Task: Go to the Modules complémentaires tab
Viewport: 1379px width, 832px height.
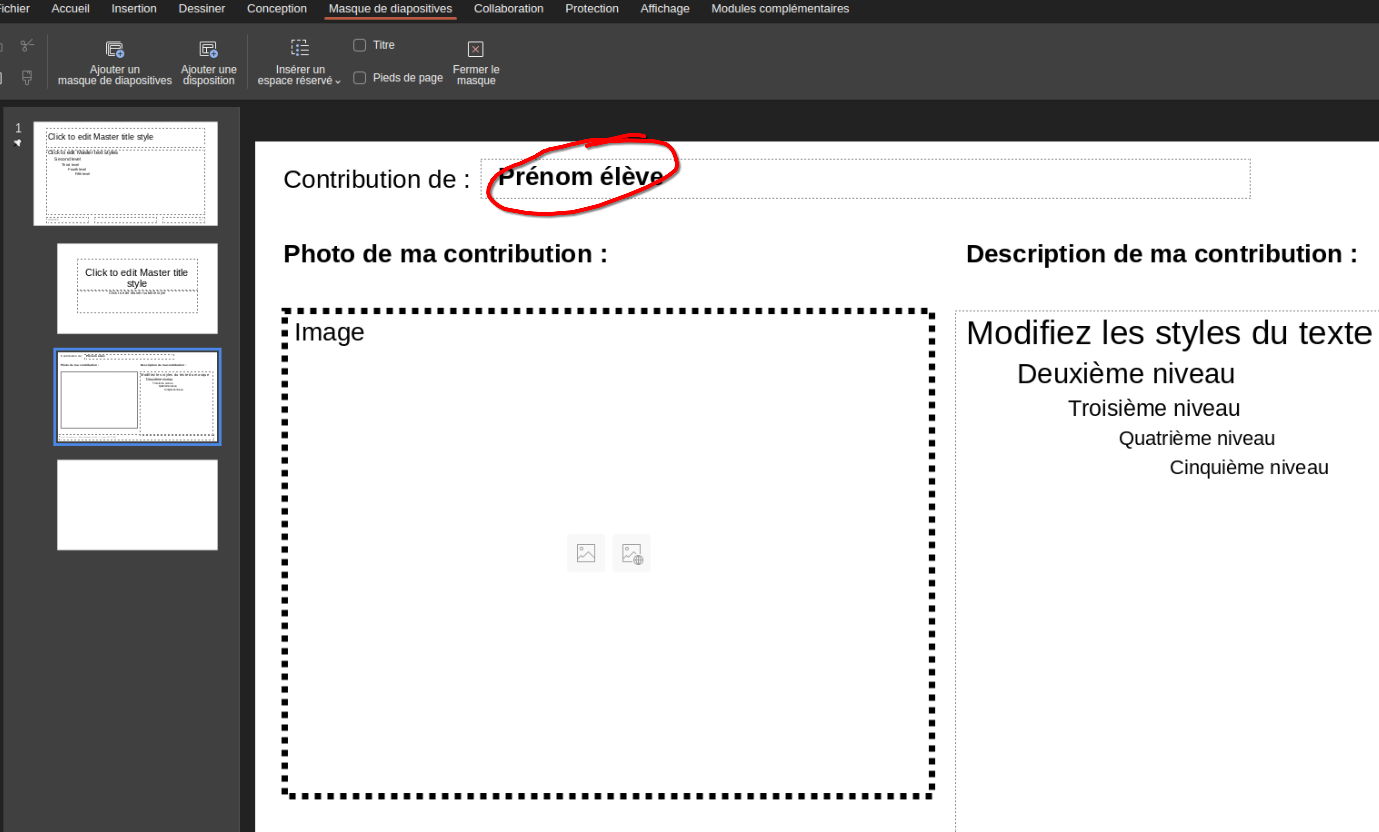Action: pos(780,9)
